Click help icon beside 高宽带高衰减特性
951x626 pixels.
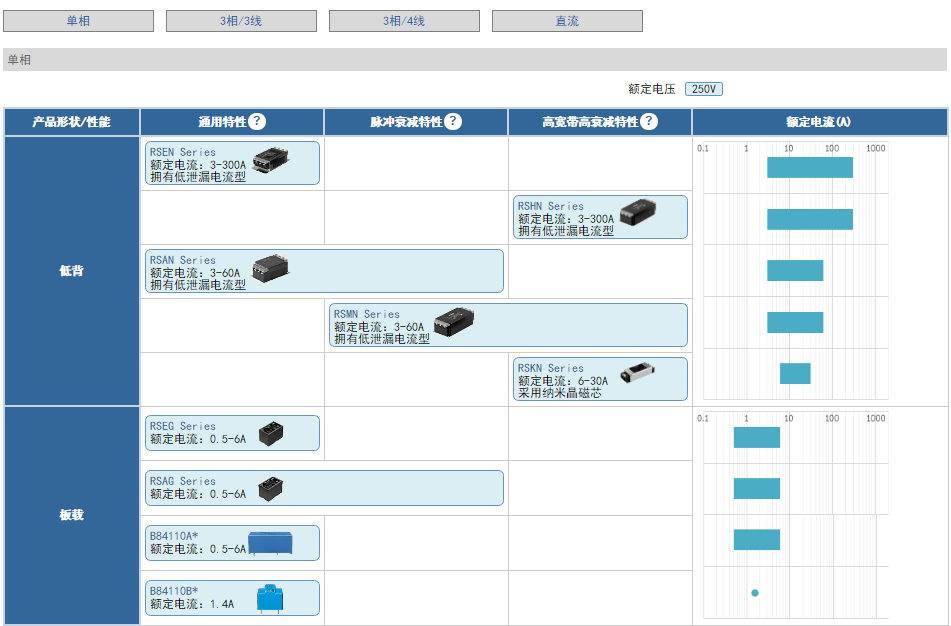[649, 122]
